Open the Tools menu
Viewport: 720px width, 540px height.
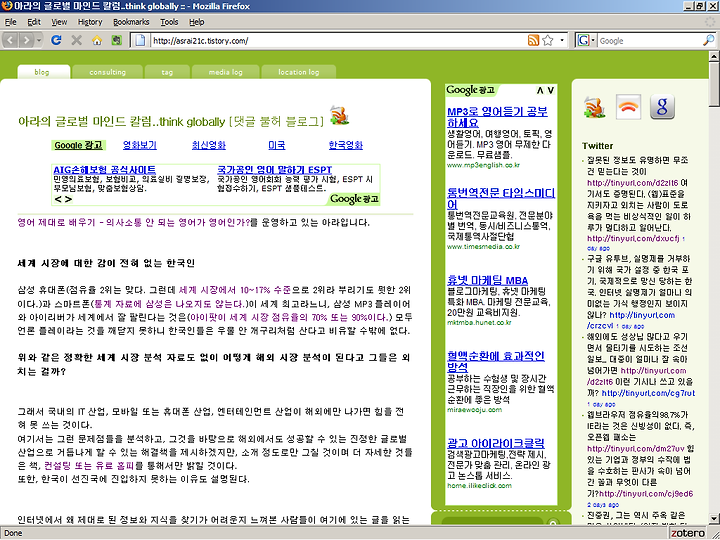click(169, 22)
